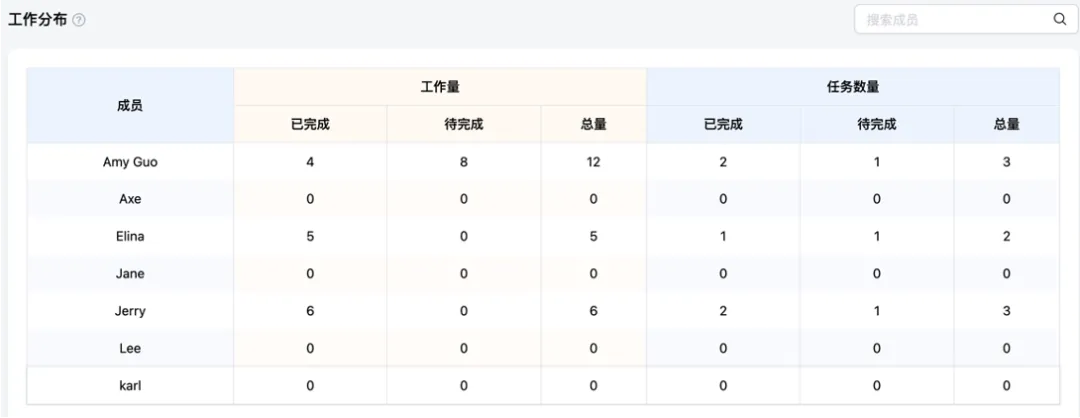Click 待完成 header under 任务数量
Screen dimensions: 1080x418
pyautogui.click(x=877, y=125)
